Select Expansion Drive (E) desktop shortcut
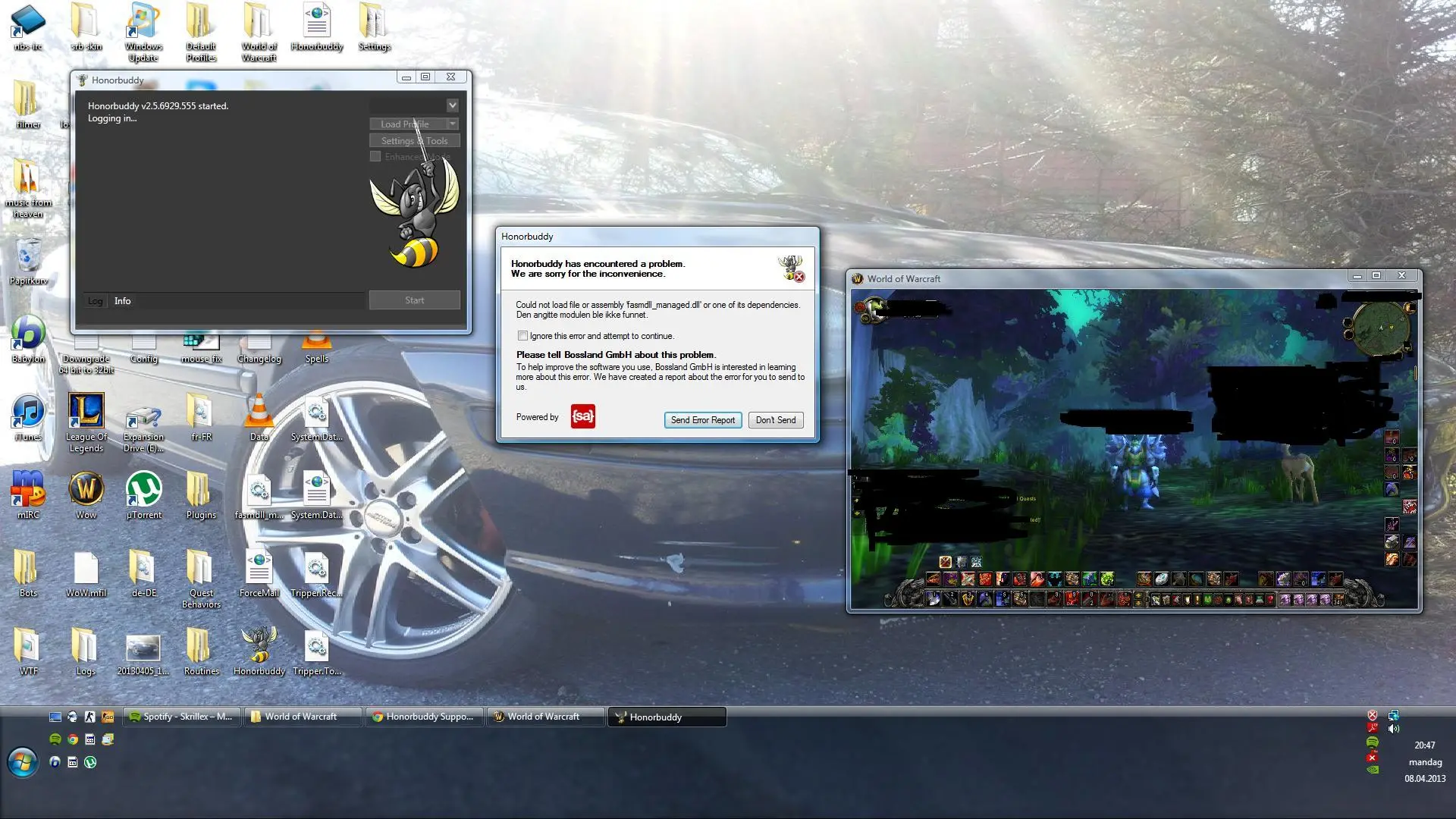 [x=143, y=428]
